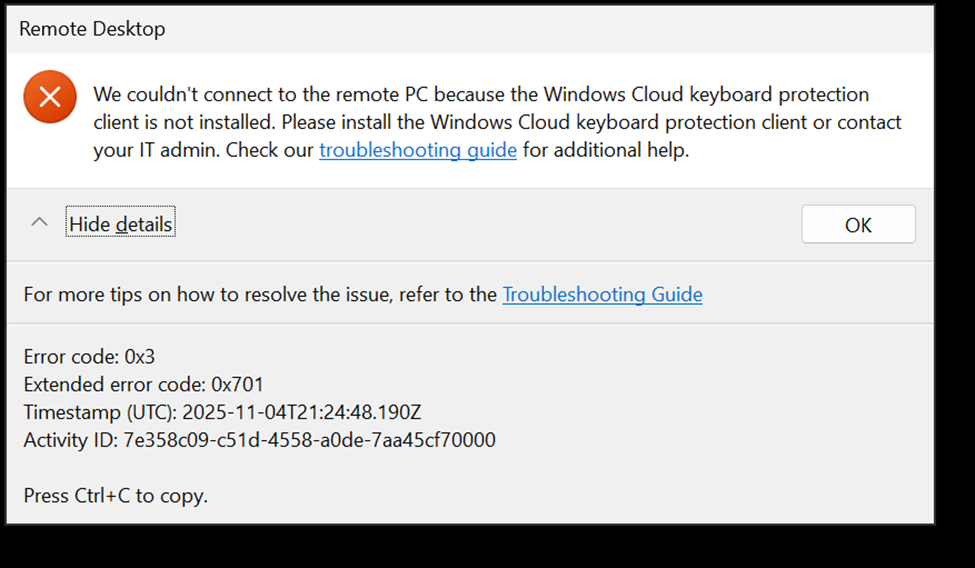The height and width of the screenshot is (568, 975).
Task: Select the 0x701 extended error value
Action: point(238,384)
